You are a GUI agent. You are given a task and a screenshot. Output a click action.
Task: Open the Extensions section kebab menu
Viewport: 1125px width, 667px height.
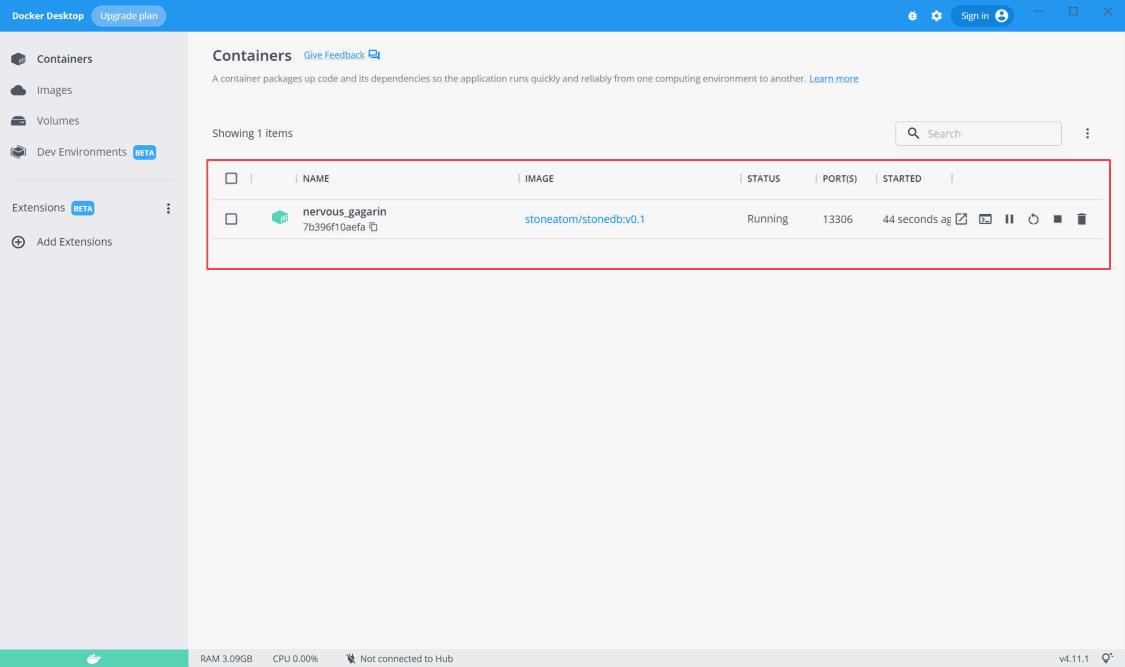(x=168, y=209)
